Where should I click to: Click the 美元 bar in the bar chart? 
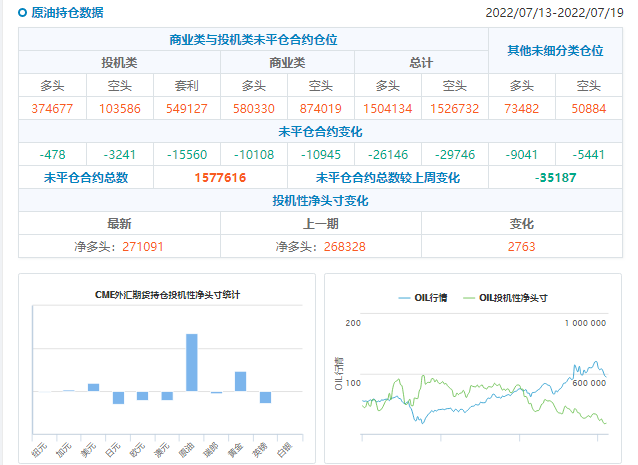(x=93, y=387)
